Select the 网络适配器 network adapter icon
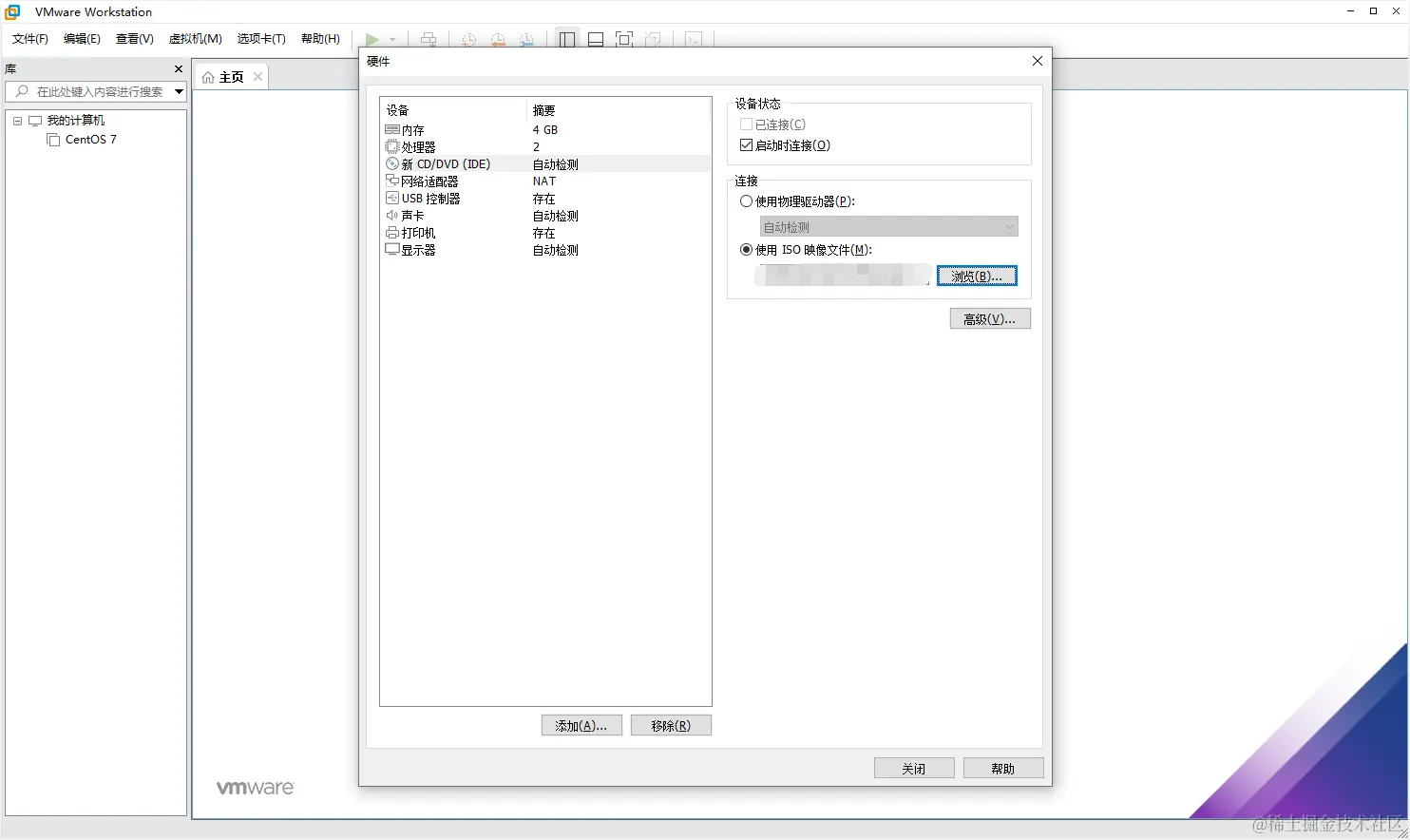The image size is (1410, 840). coord(392,181)
